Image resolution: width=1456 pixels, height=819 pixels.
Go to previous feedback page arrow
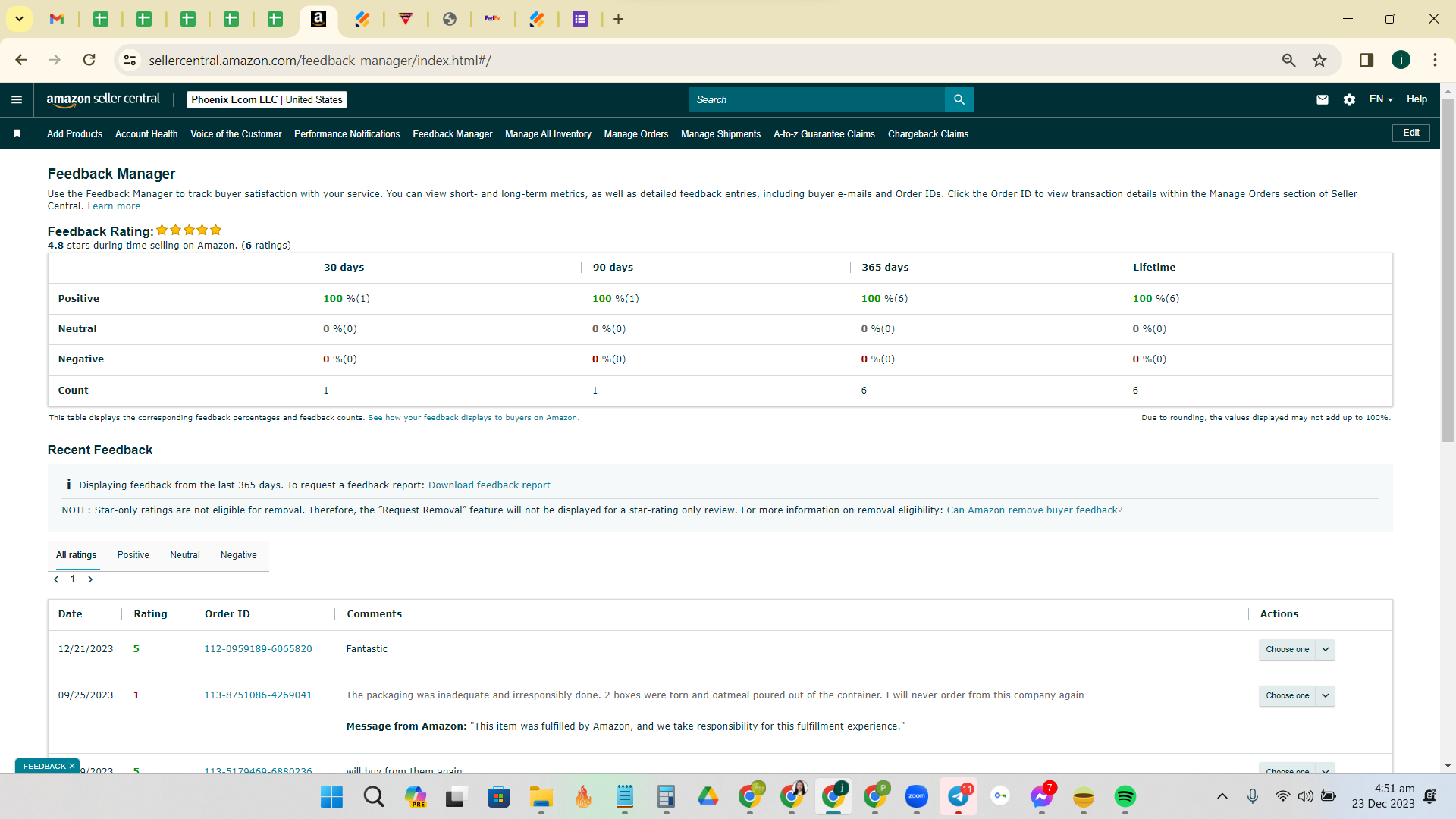[x=56, y=579]
